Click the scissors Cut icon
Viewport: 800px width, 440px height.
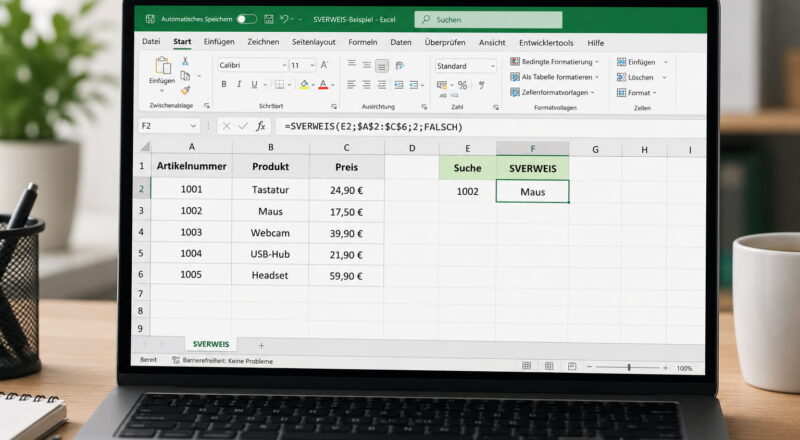[185, 61]
